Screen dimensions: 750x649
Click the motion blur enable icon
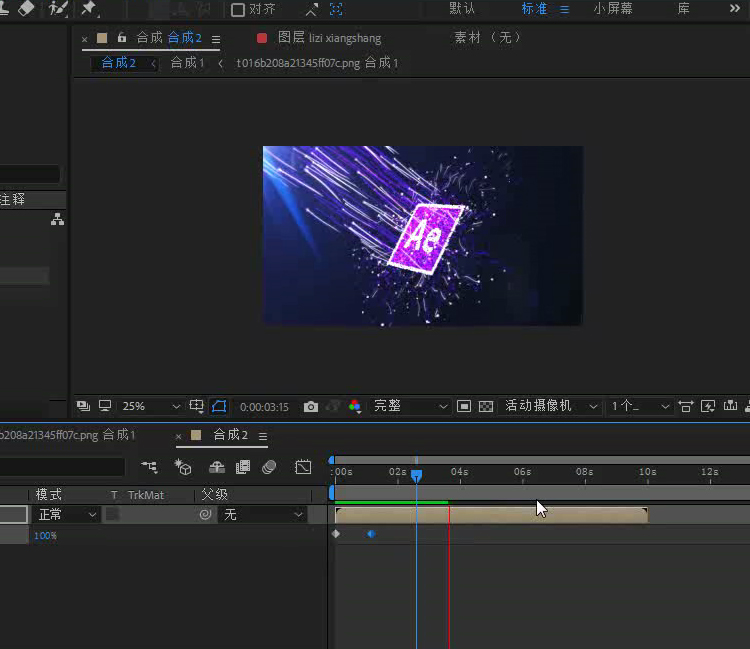tap(269, 467)
